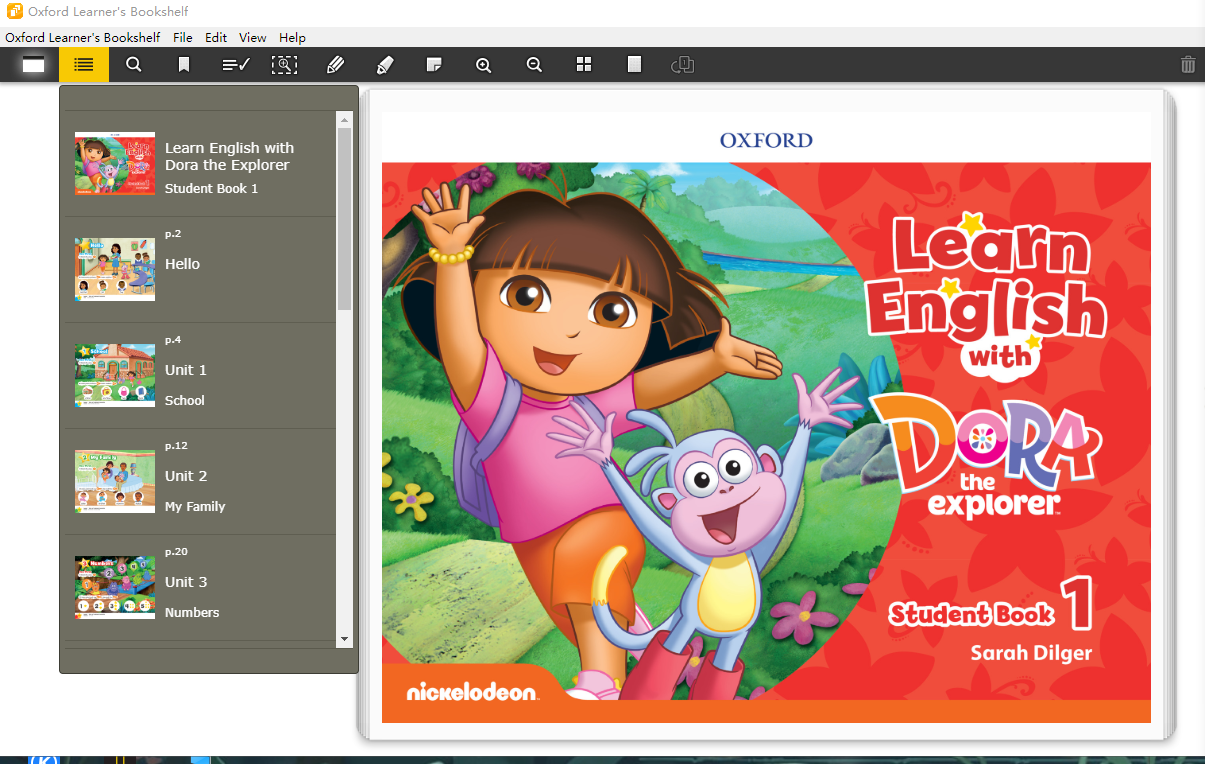Jump to the 'Unit 2' contents title
1205x764 pixels.
186,476
